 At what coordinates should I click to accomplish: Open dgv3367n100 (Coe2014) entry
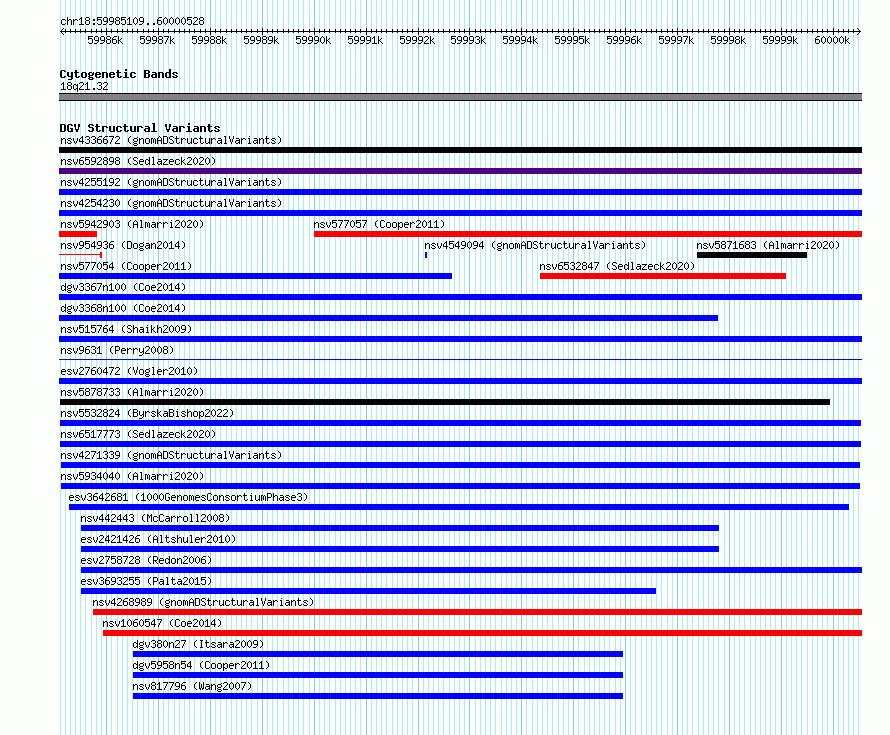coord(123,287)
